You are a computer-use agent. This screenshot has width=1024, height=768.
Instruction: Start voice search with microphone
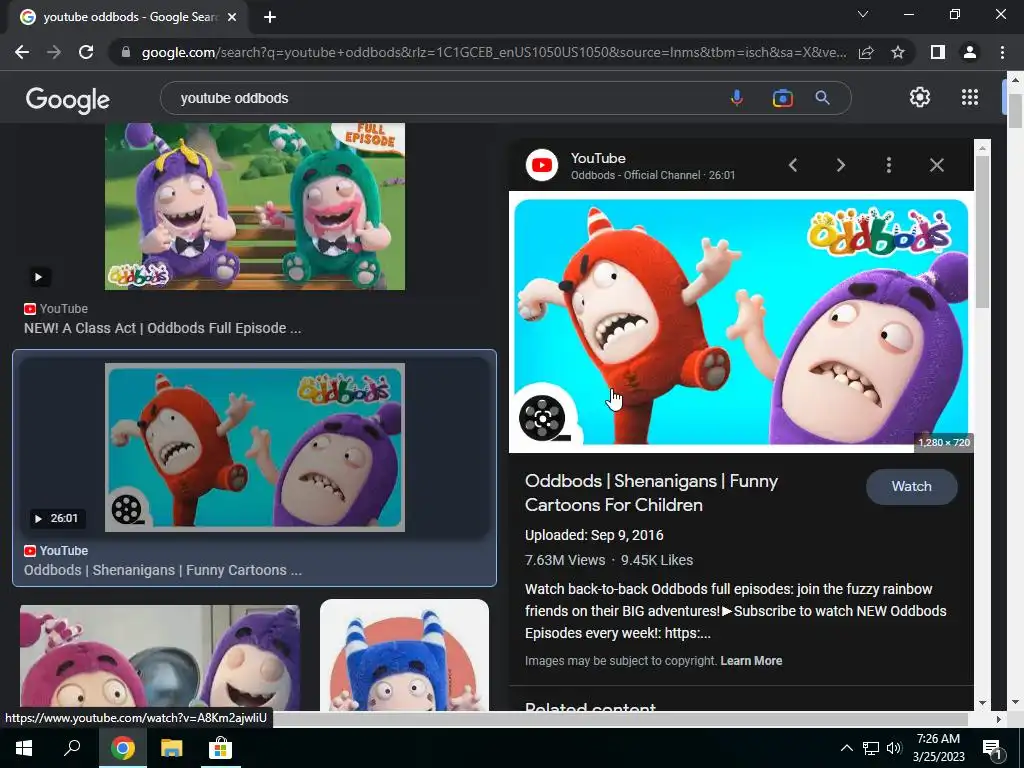737,98
